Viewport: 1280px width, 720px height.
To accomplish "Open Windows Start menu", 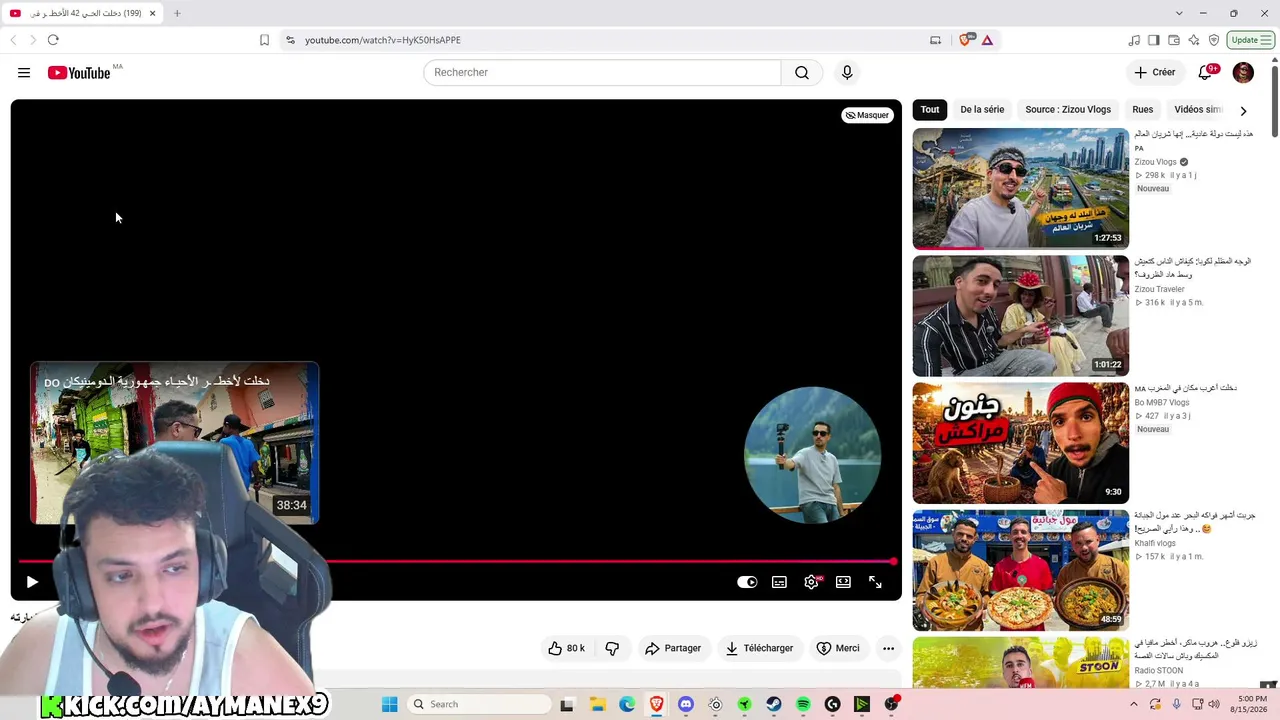I will point(390,704).
